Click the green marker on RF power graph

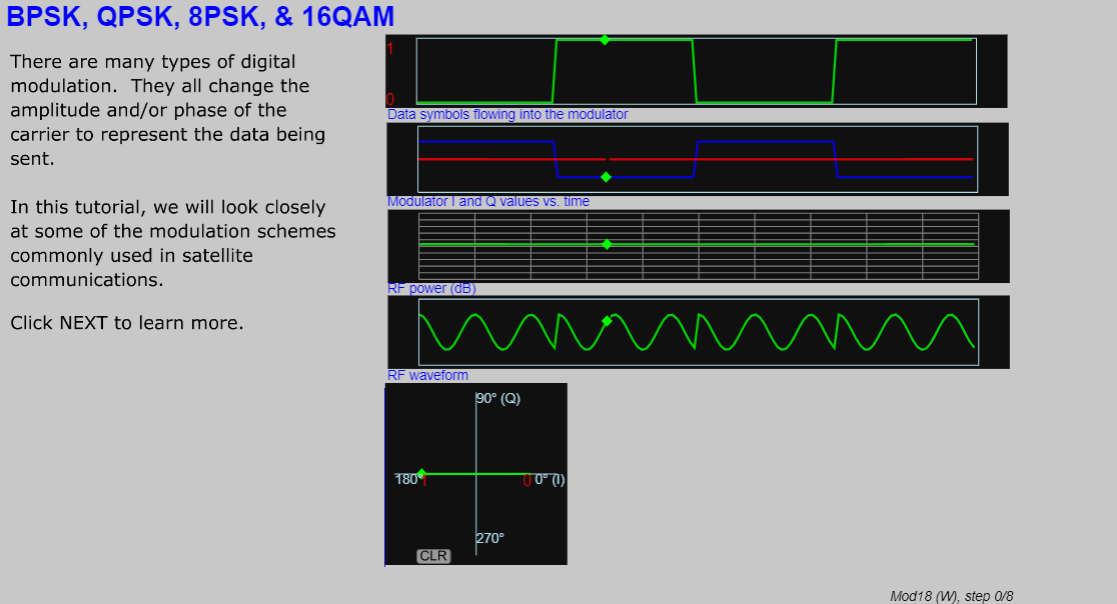pos(607,244)
